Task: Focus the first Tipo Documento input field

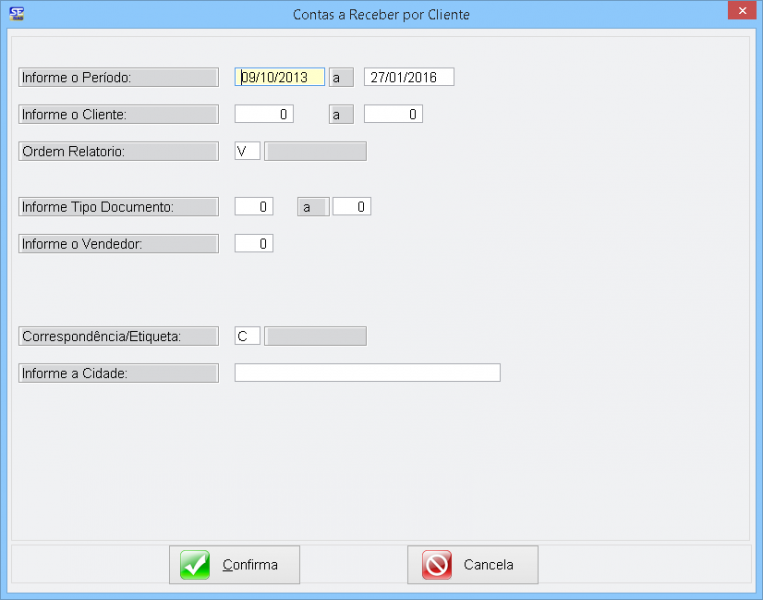Action: [254, 207]
